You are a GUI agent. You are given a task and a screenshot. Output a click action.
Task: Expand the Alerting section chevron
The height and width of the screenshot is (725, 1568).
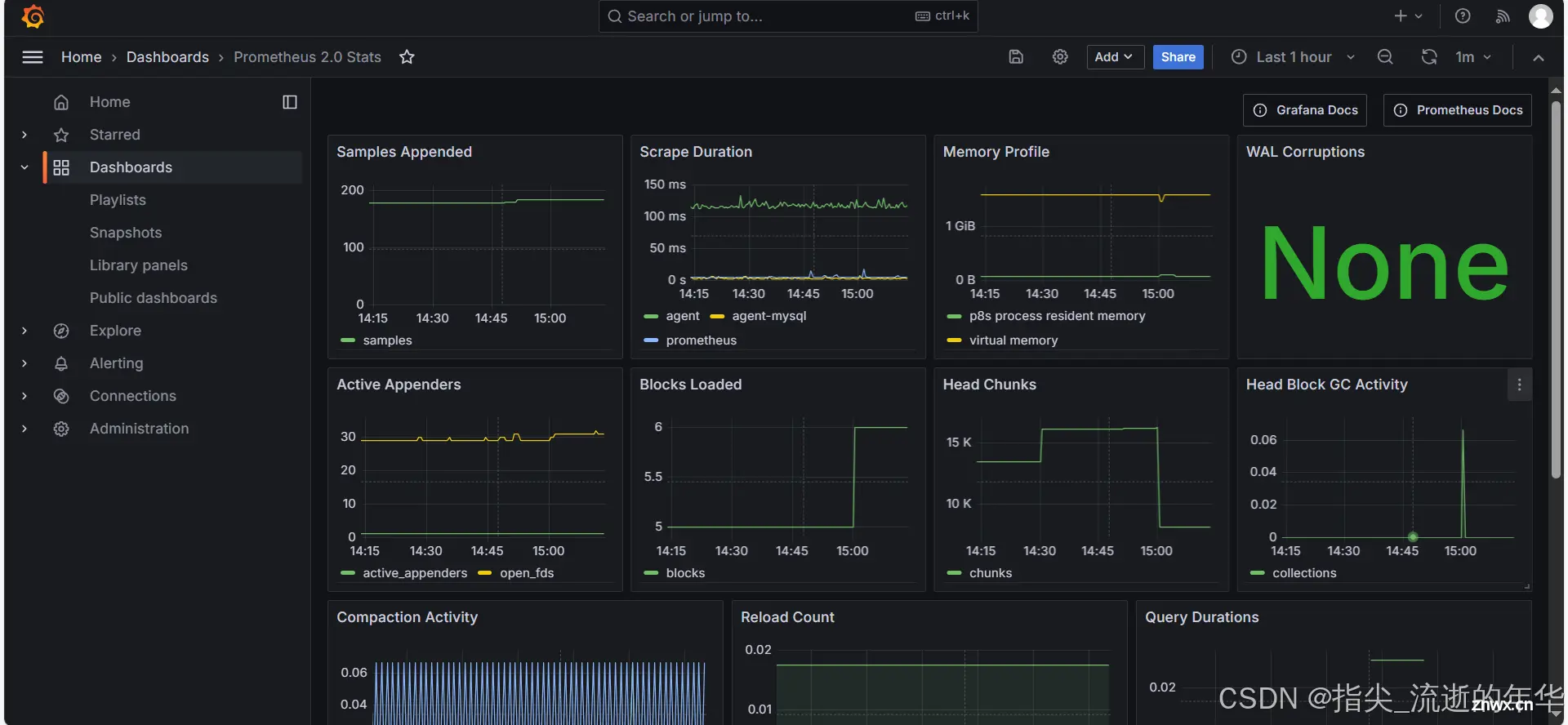coord(24,363)
